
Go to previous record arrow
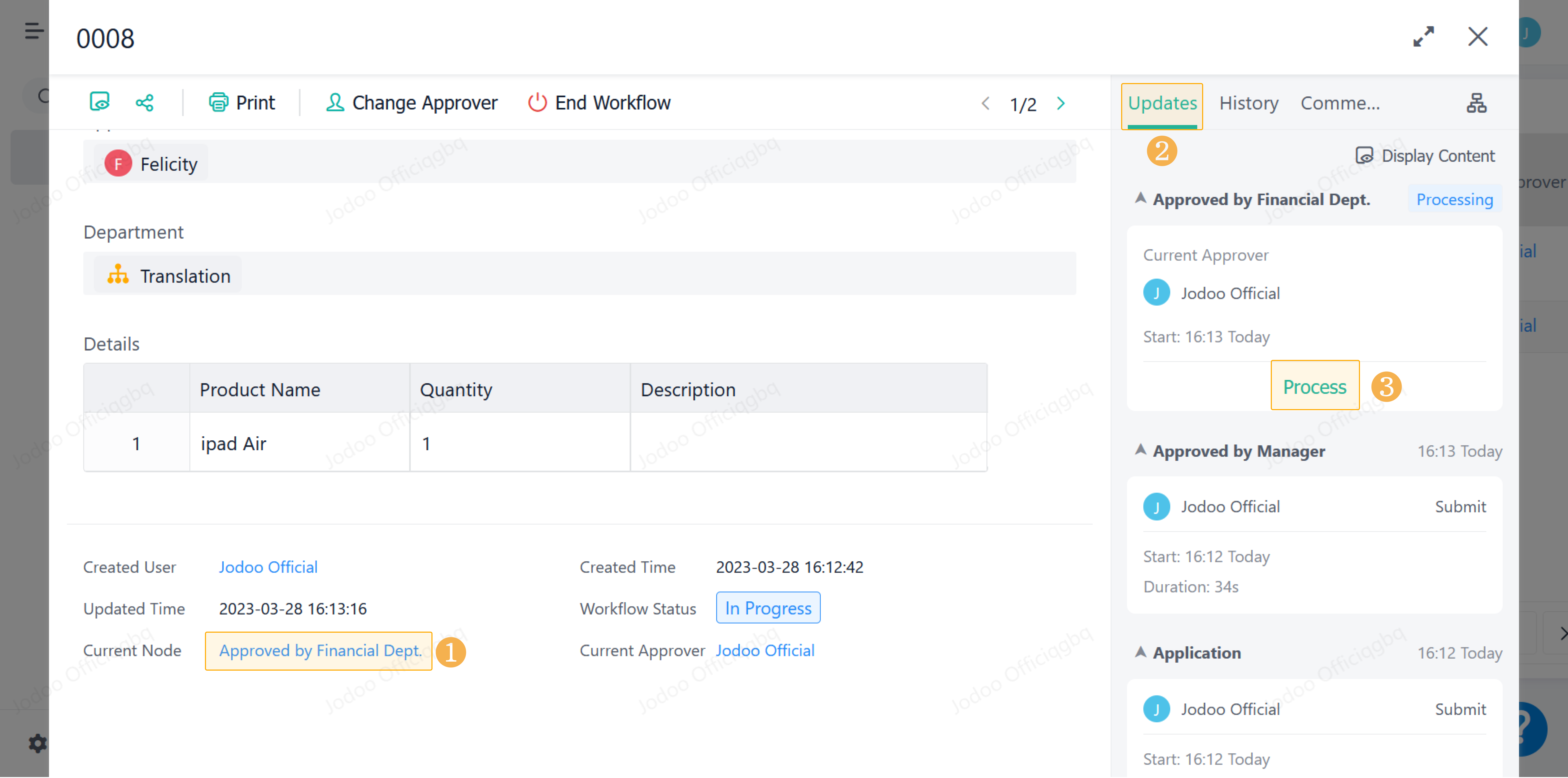coord(985,104)
